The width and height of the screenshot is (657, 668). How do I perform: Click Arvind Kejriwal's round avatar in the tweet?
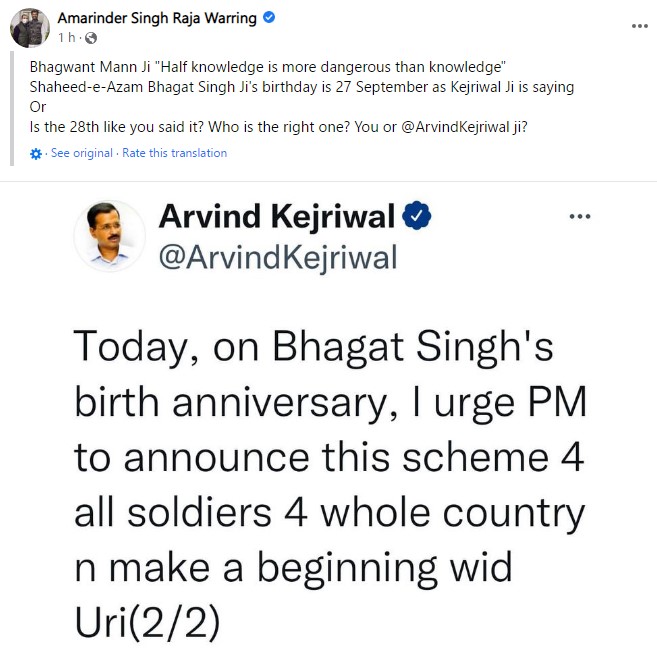[109, 236]
